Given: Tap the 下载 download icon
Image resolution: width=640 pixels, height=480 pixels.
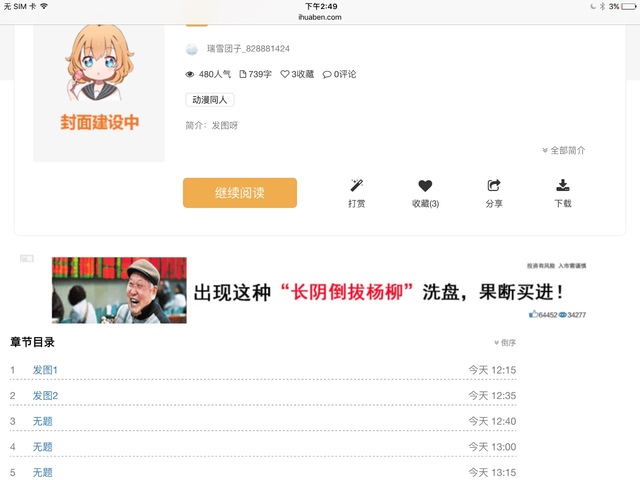Looking at the screenshot, I should [563, 185].
